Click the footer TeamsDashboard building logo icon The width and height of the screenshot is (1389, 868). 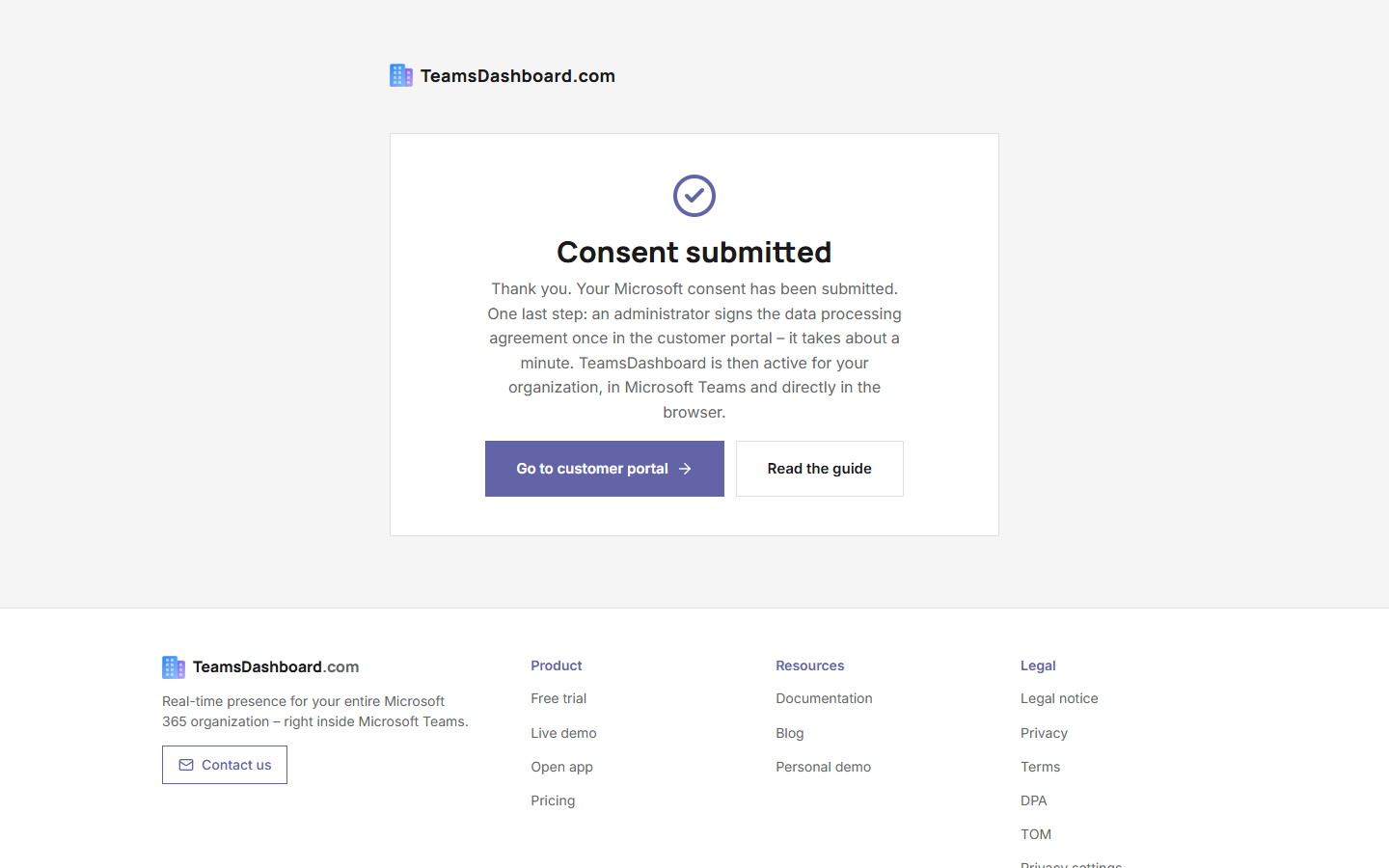pyautogui.click(x=174, y=666)
